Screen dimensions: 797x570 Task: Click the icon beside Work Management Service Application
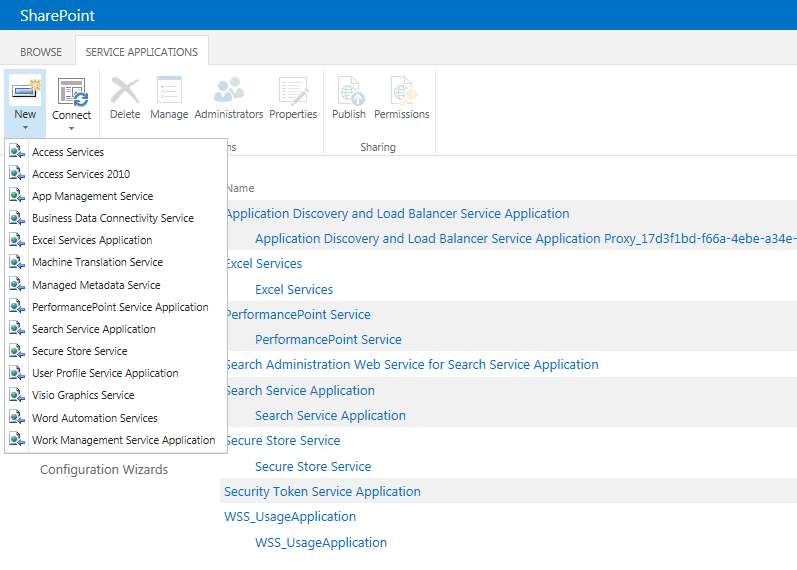pos(17,439)
